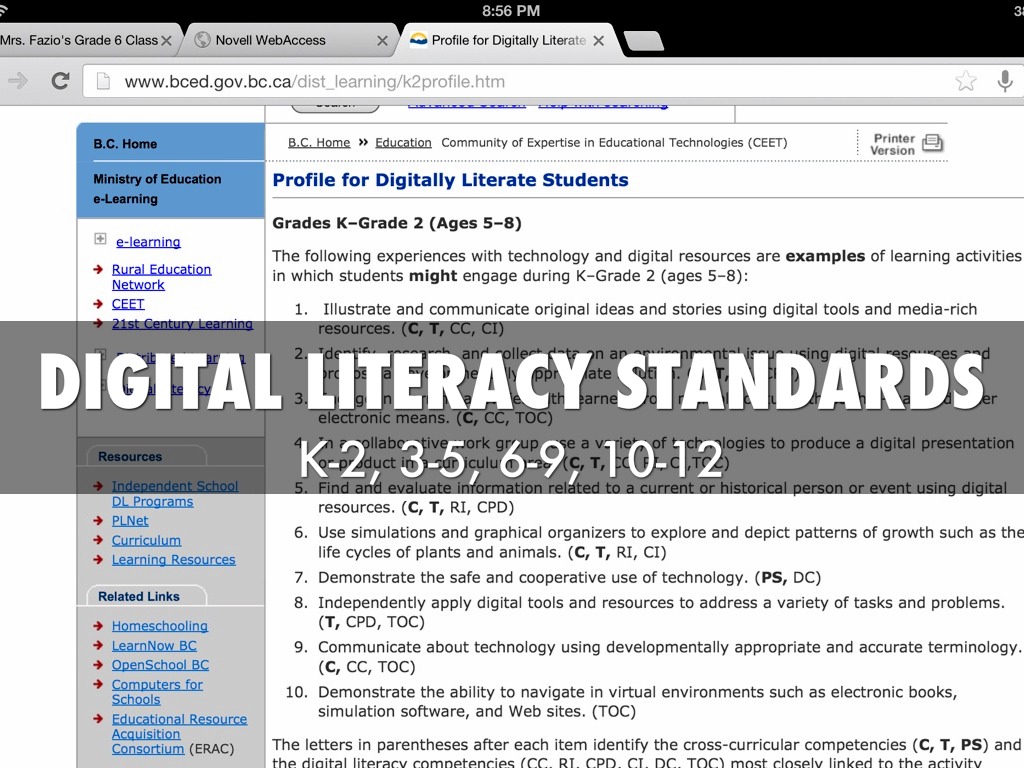This screenshot has height=768, width=1024.
Task: Go to LearnNow BC link
Action: pos(154,646)
